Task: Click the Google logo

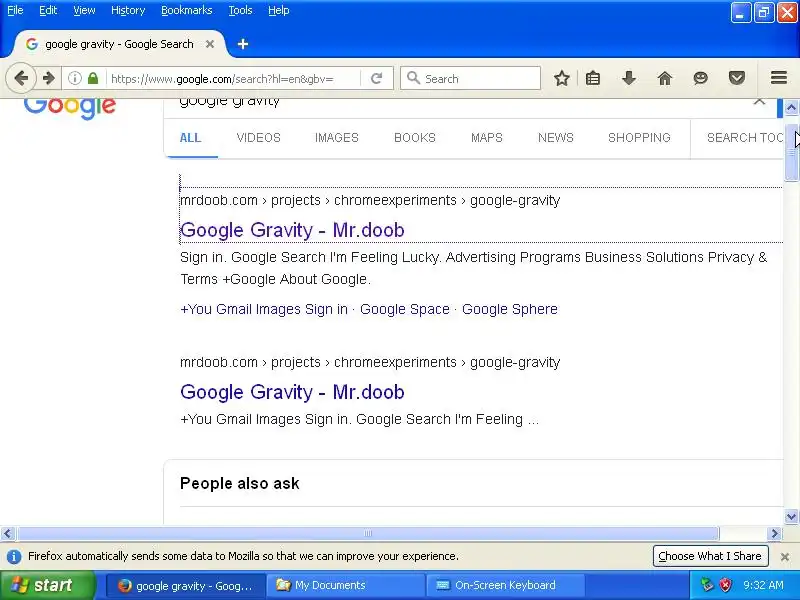Action: [x=70, y=108]
